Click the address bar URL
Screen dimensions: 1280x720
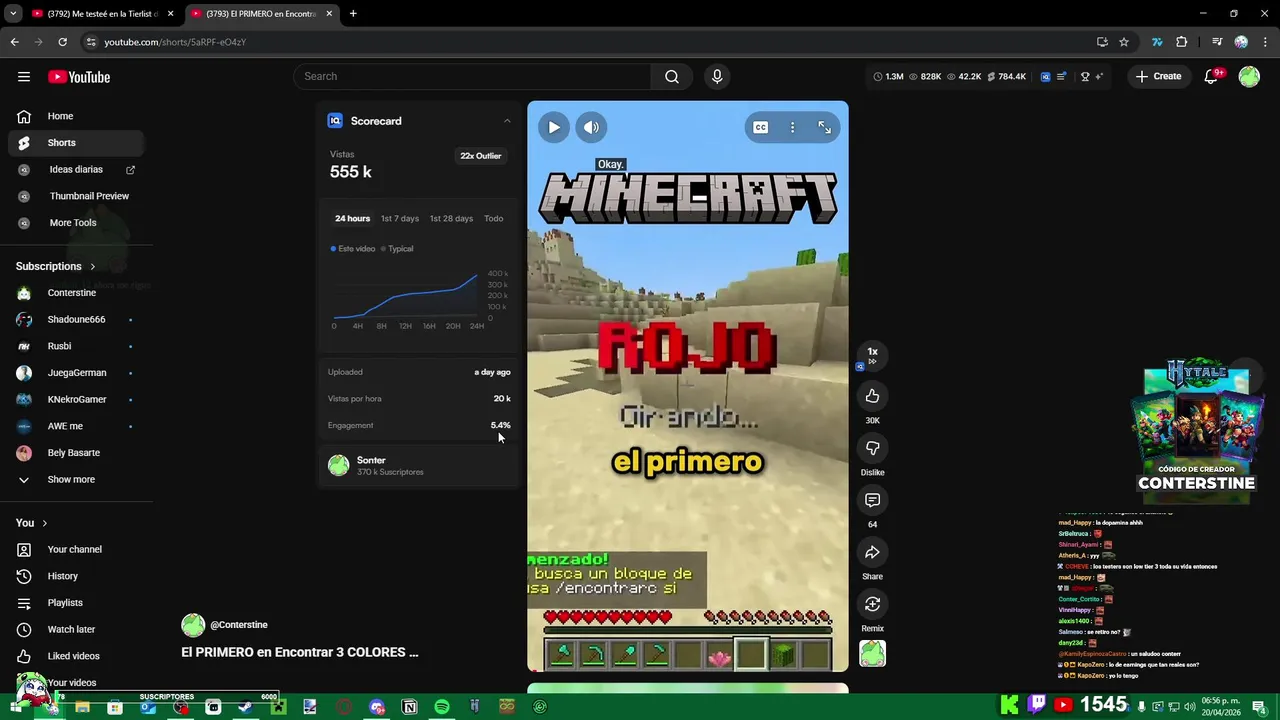pos(175,42)
